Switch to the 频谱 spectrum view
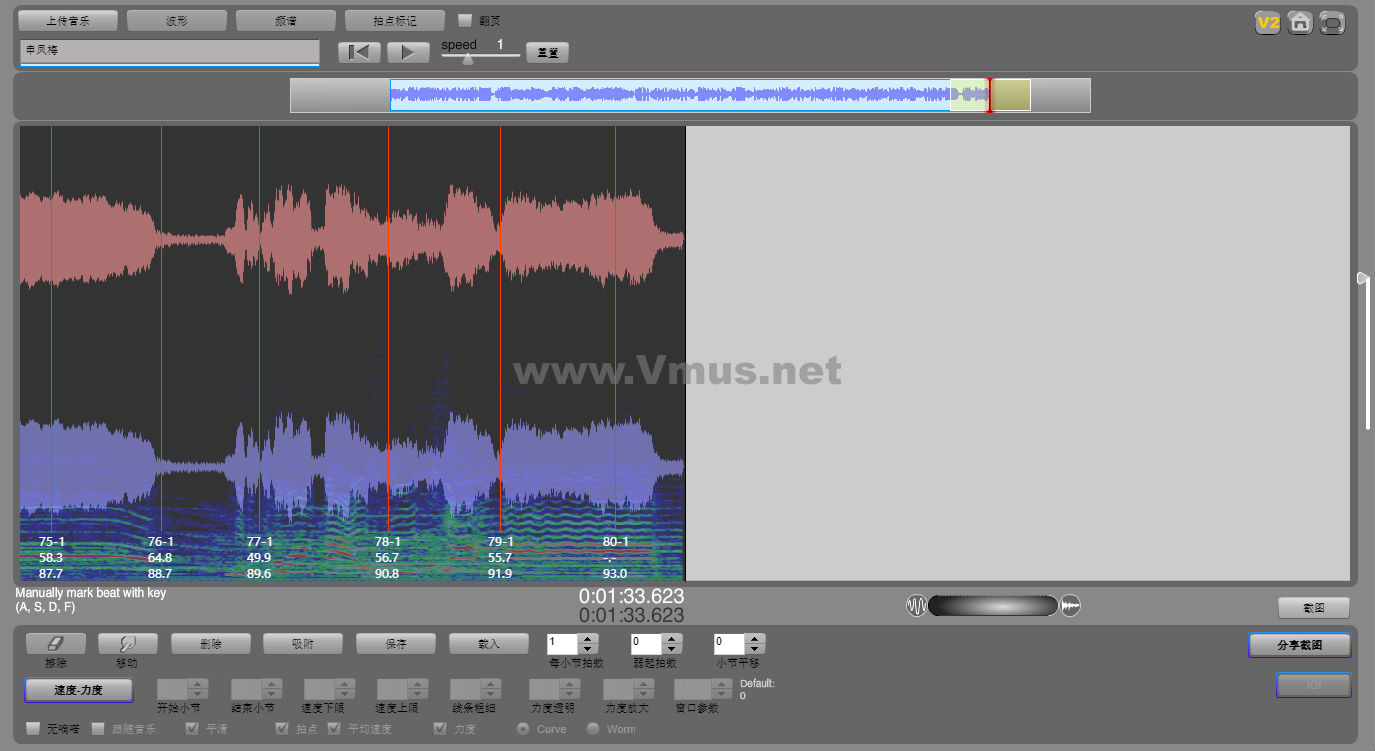 pyautogui.click(x=285, y=20)
